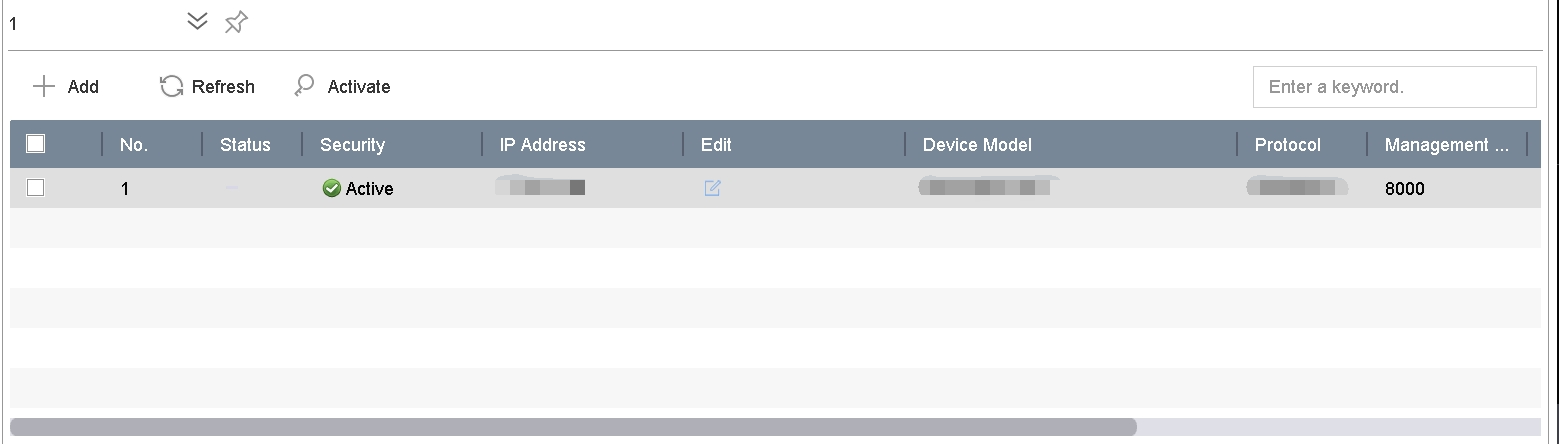
Task: Click the pushpin icon to pin panel
Action: (236, 22)
